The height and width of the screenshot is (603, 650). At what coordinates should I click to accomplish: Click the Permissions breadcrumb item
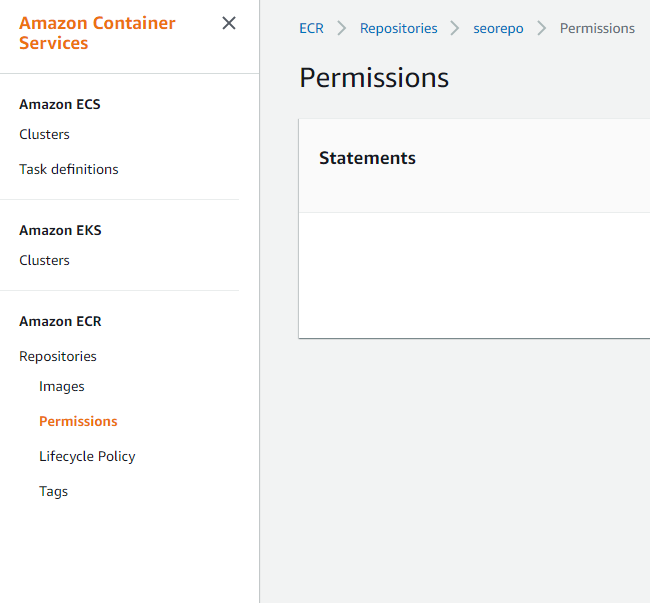pyautogui.click(x=597, y=28)
